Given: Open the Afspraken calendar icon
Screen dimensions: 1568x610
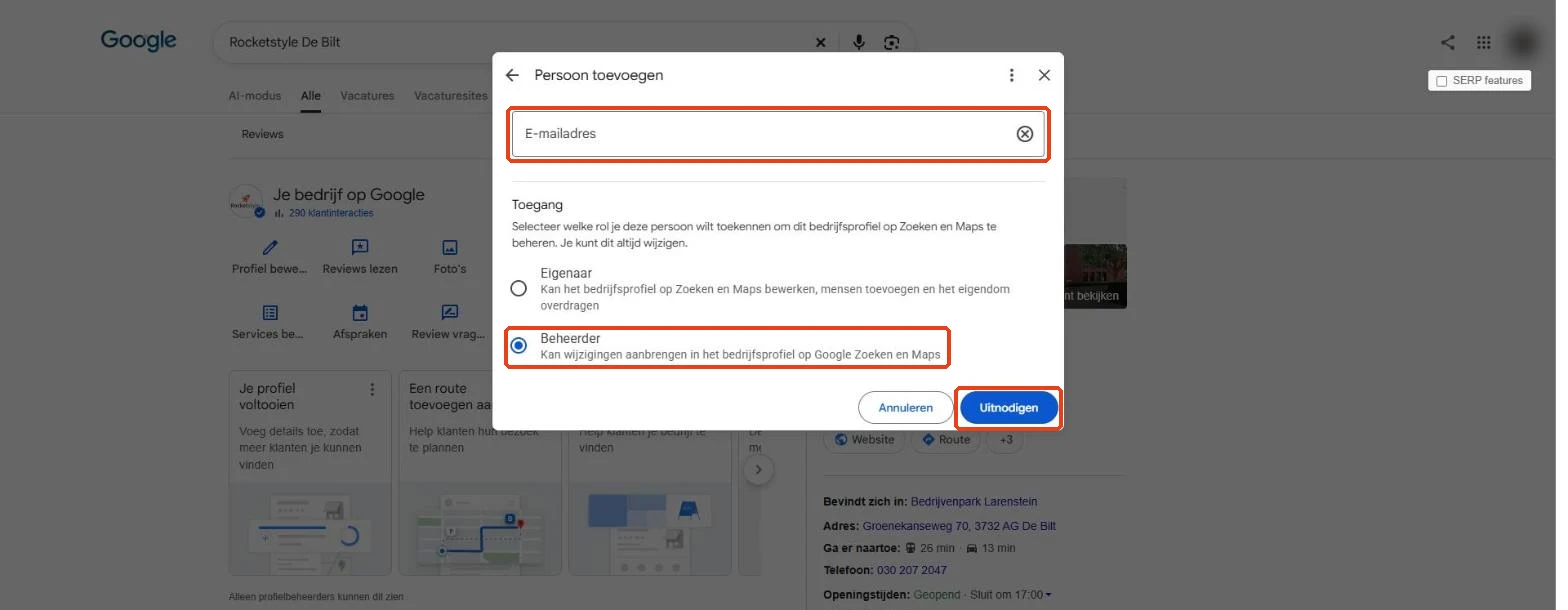Looking at the screenshot, I should pyautogui.click(x=360, y=313).
